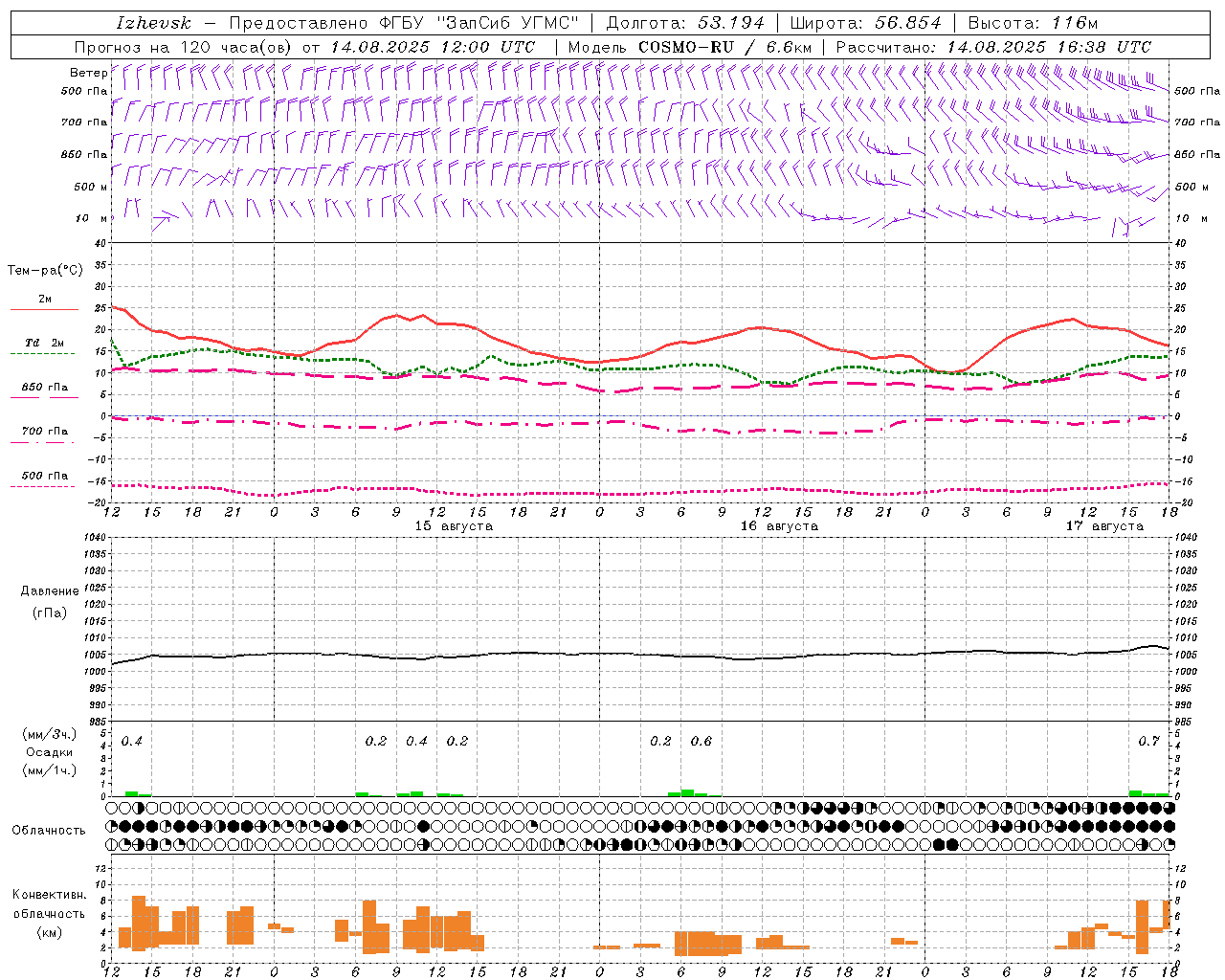Click the forecast start time 14.08.2025 12:00 UTC

433,47
